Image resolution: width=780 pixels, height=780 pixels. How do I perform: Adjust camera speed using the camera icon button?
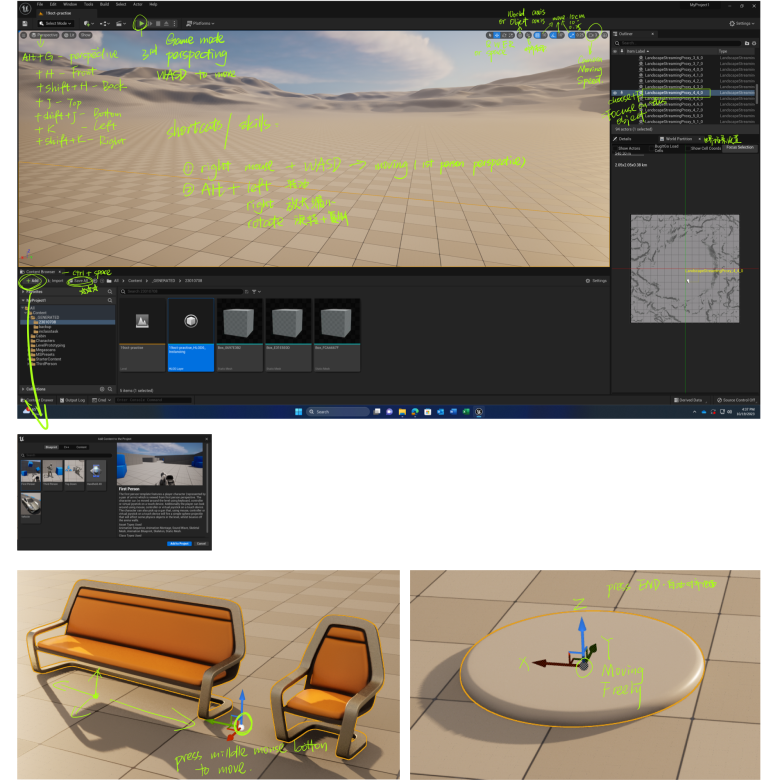click(593, 35)
